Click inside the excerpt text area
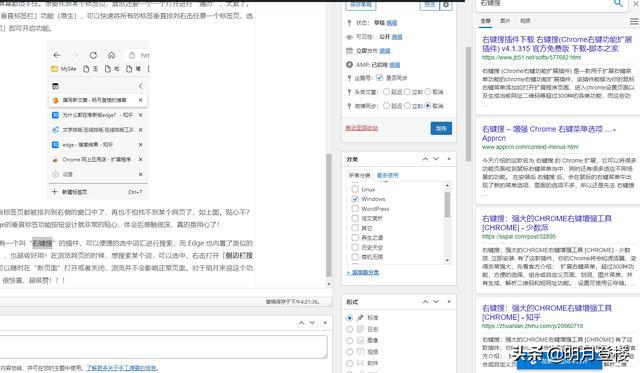Viewport: 640px width, 373px height. pos(163,347)
